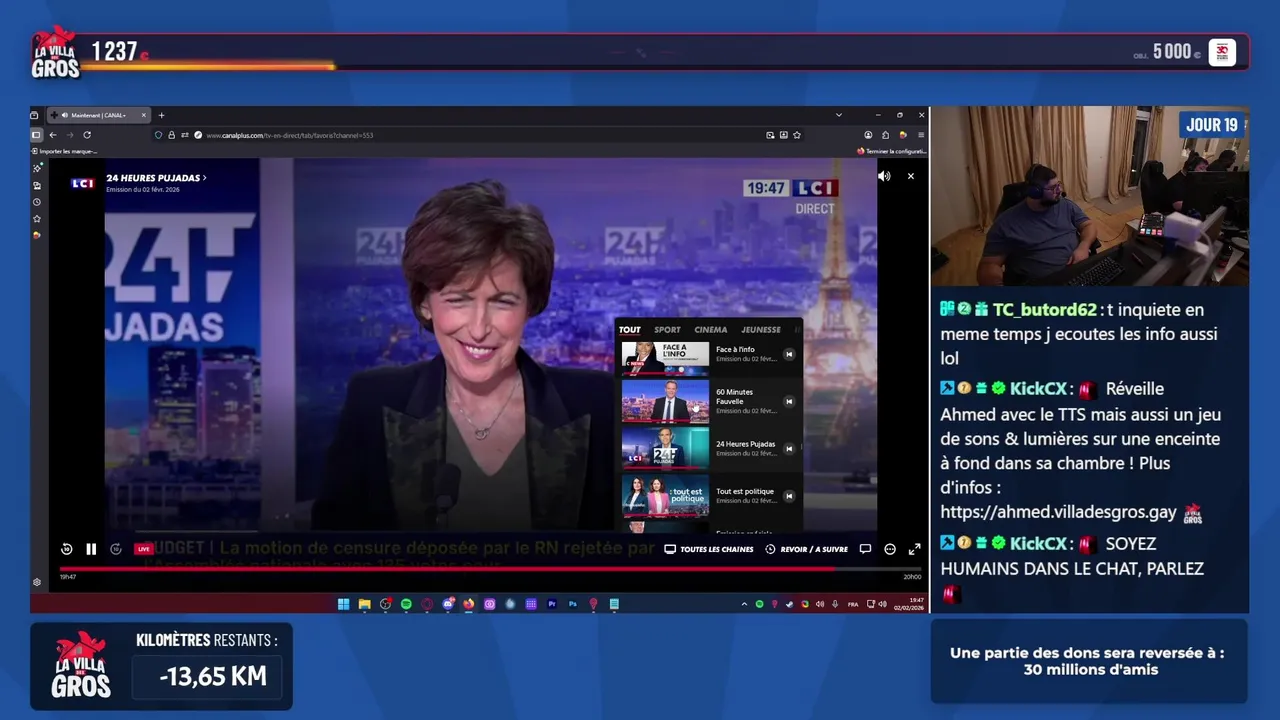1280x720 pixels.
Task: Click the Importer les marque-pages bookmark item
Action: pos(65,151)
